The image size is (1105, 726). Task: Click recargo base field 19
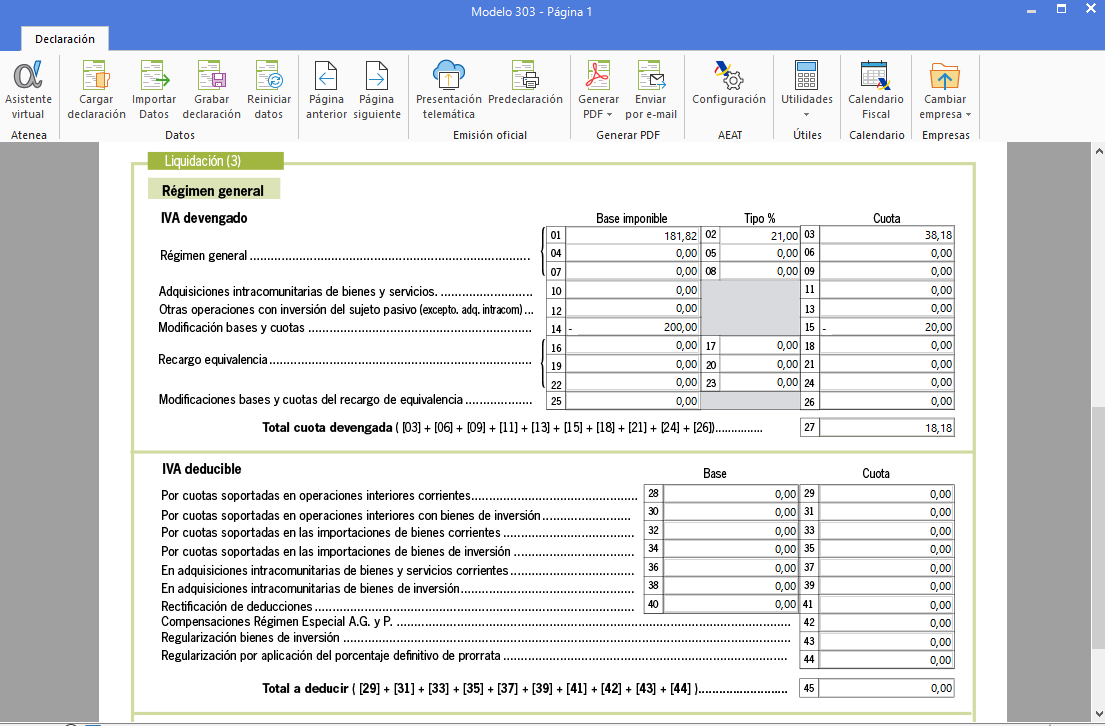point(632,364)
